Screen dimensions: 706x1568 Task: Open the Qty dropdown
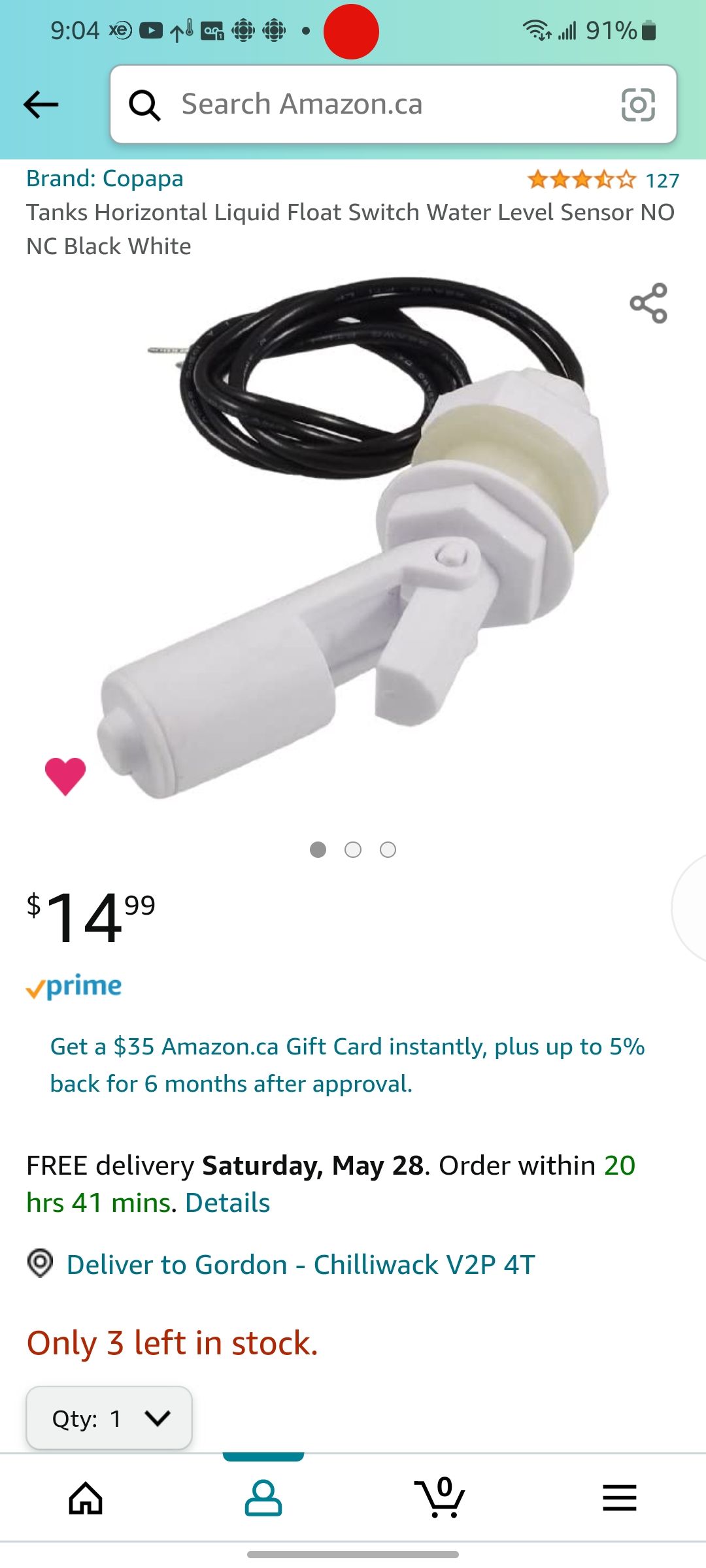point(109,1418)
